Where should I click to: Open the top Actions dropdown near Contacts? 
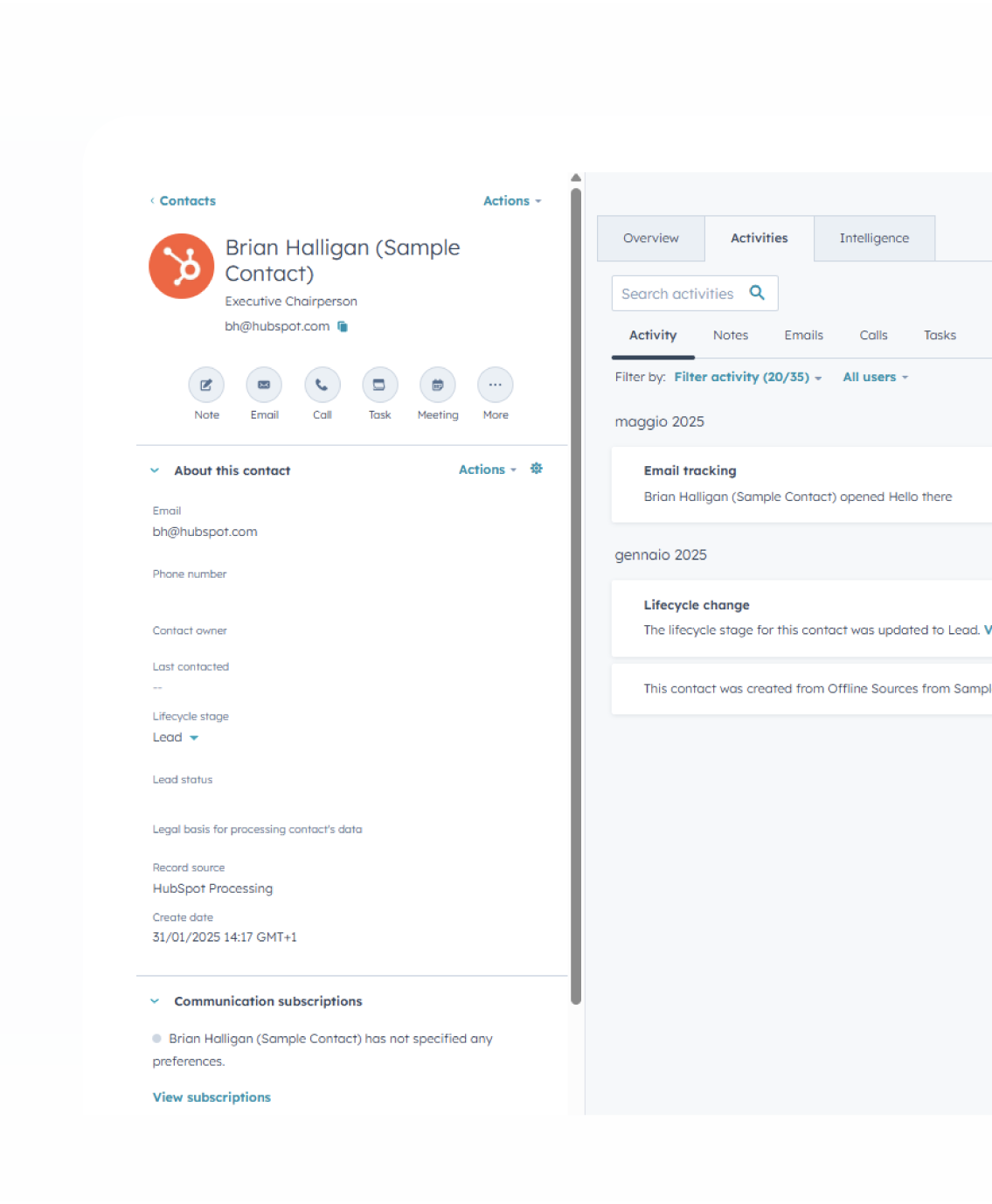[512, 201]
